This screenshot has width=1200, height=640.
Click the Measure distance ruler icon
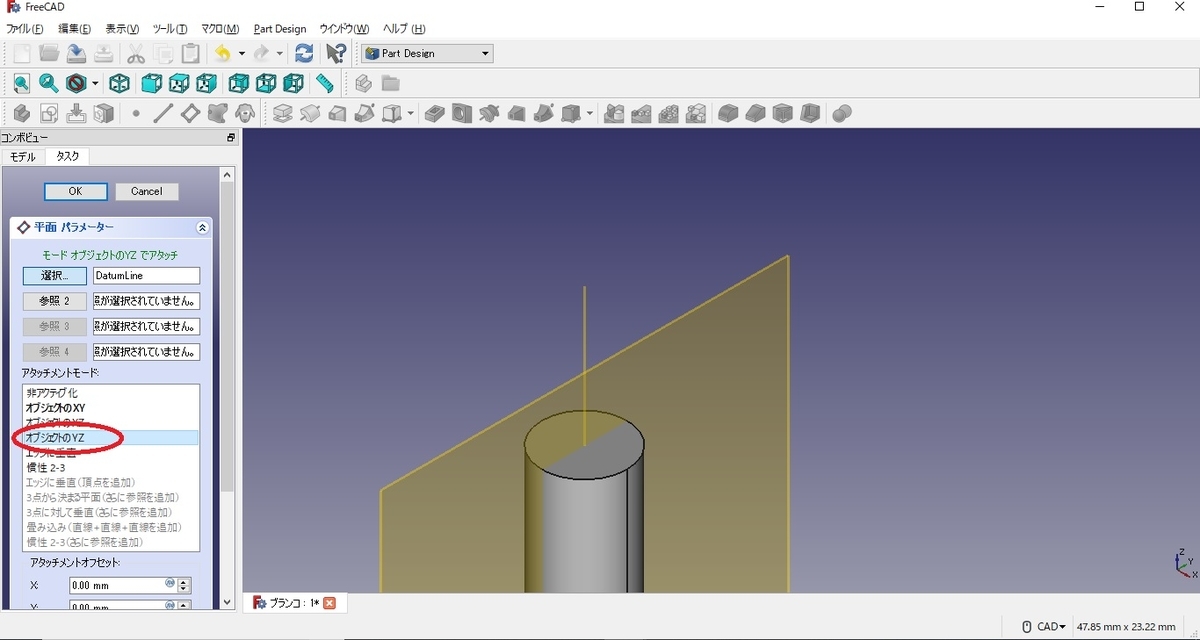tap(324, 83)
